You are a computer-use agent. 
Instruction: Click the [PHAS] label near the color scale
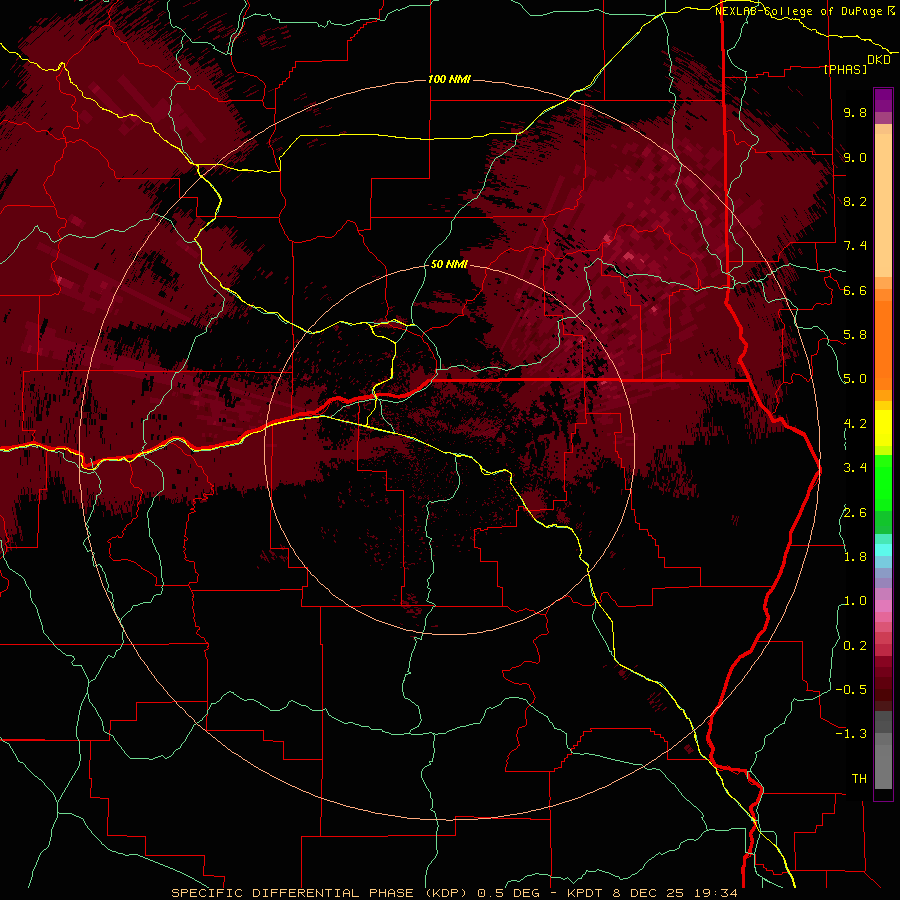(x=844, y=69)
